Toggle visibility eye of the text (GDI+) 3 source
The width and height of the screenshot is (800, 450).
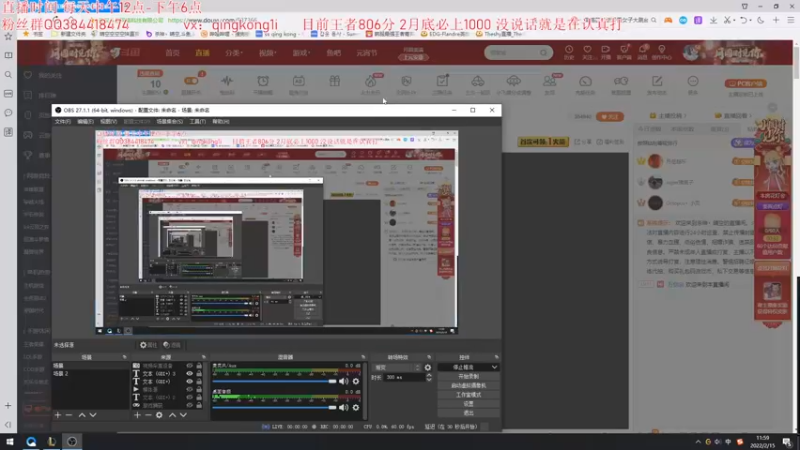189,373
